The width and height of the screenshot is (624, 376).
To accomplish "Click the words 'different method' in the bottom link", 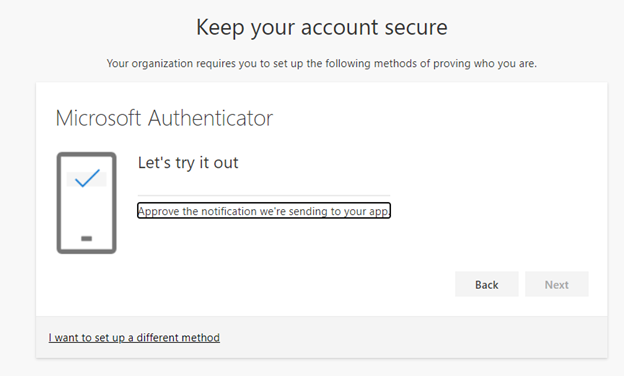I will tap(178, 337).
